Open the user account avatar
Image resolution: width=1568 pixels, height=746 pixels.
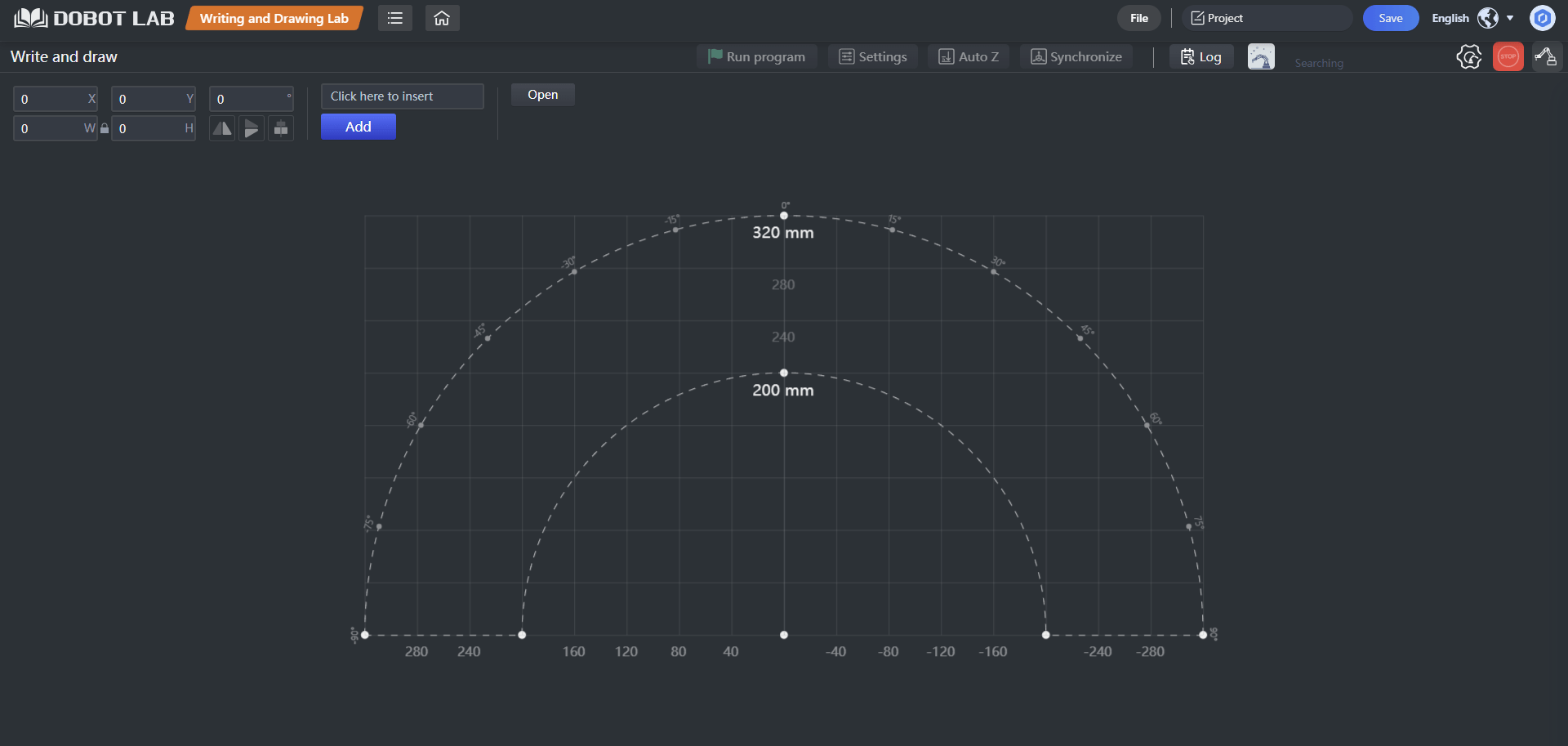pos(1542,18)
